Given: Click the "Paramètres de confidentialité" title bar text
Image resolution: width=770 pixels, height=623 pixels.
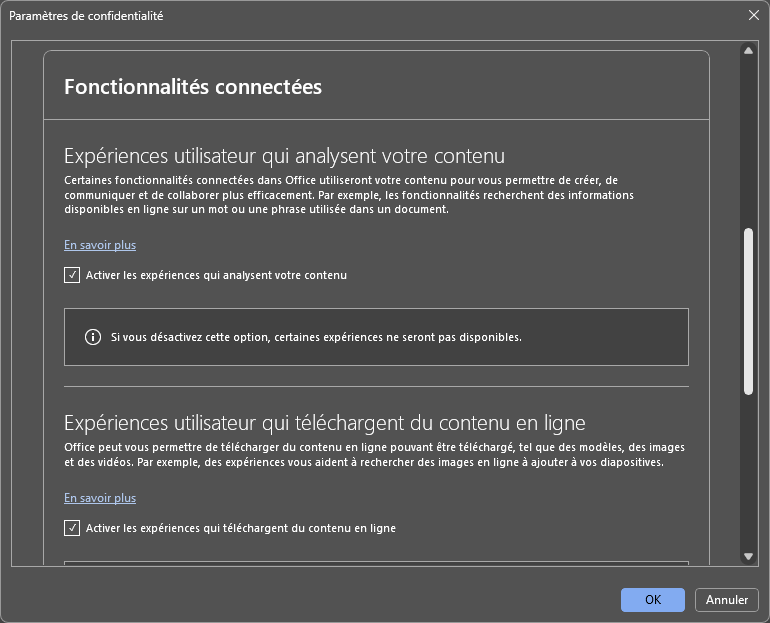Looking at the screenshot, I should (x=86, y=16).
